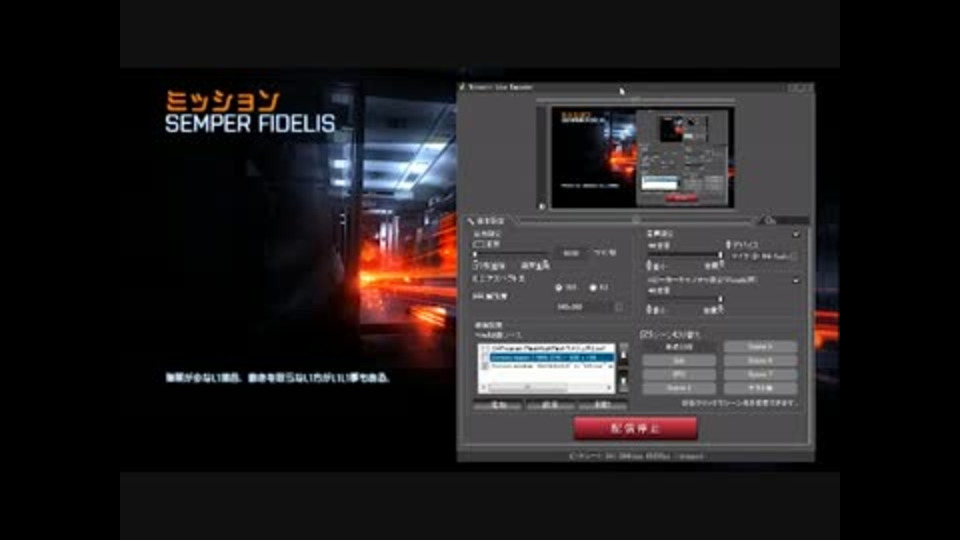
Task: Toggle the panel handle below the preview
Action: click(635, 220)
